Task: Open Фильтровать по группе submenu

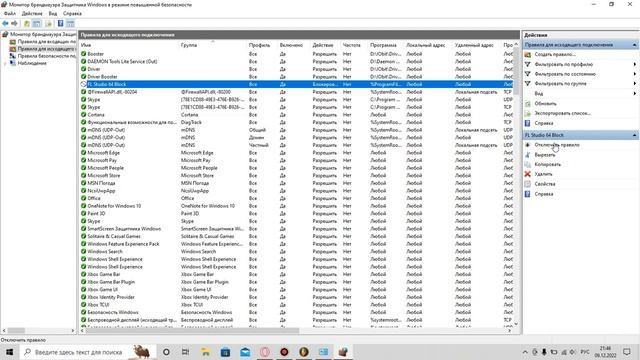Action: click(x=580, y=84)
